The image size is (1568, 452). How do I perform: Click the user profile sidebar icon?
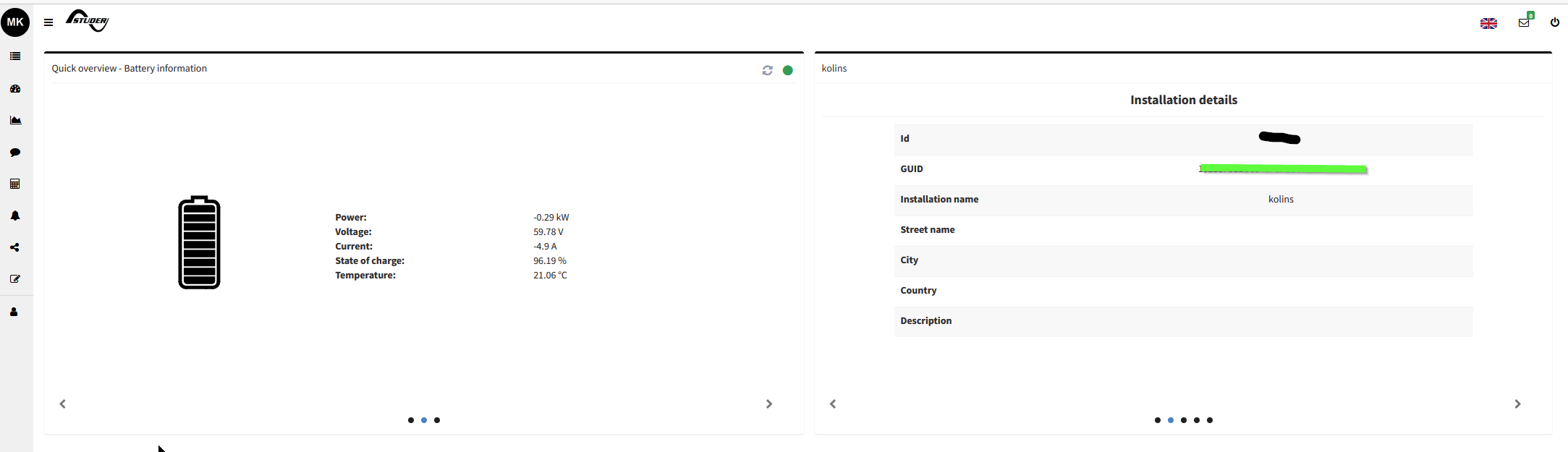(x=14, y=312)
